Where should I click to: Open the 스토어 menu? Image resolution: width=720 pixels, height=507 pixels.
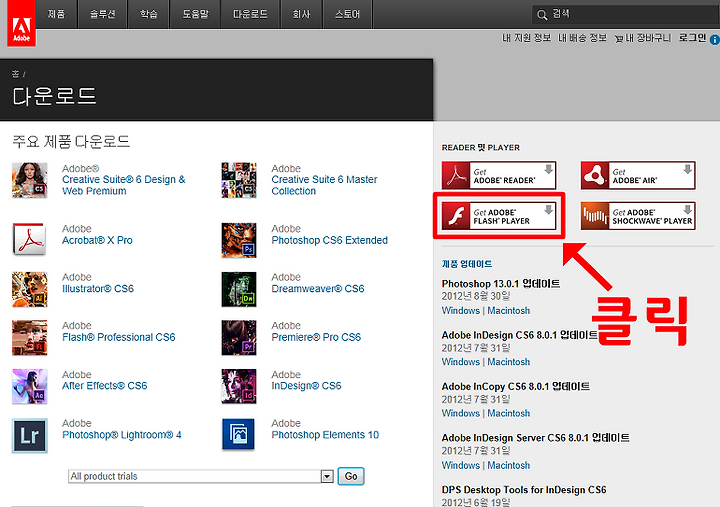tap(348, 14)
